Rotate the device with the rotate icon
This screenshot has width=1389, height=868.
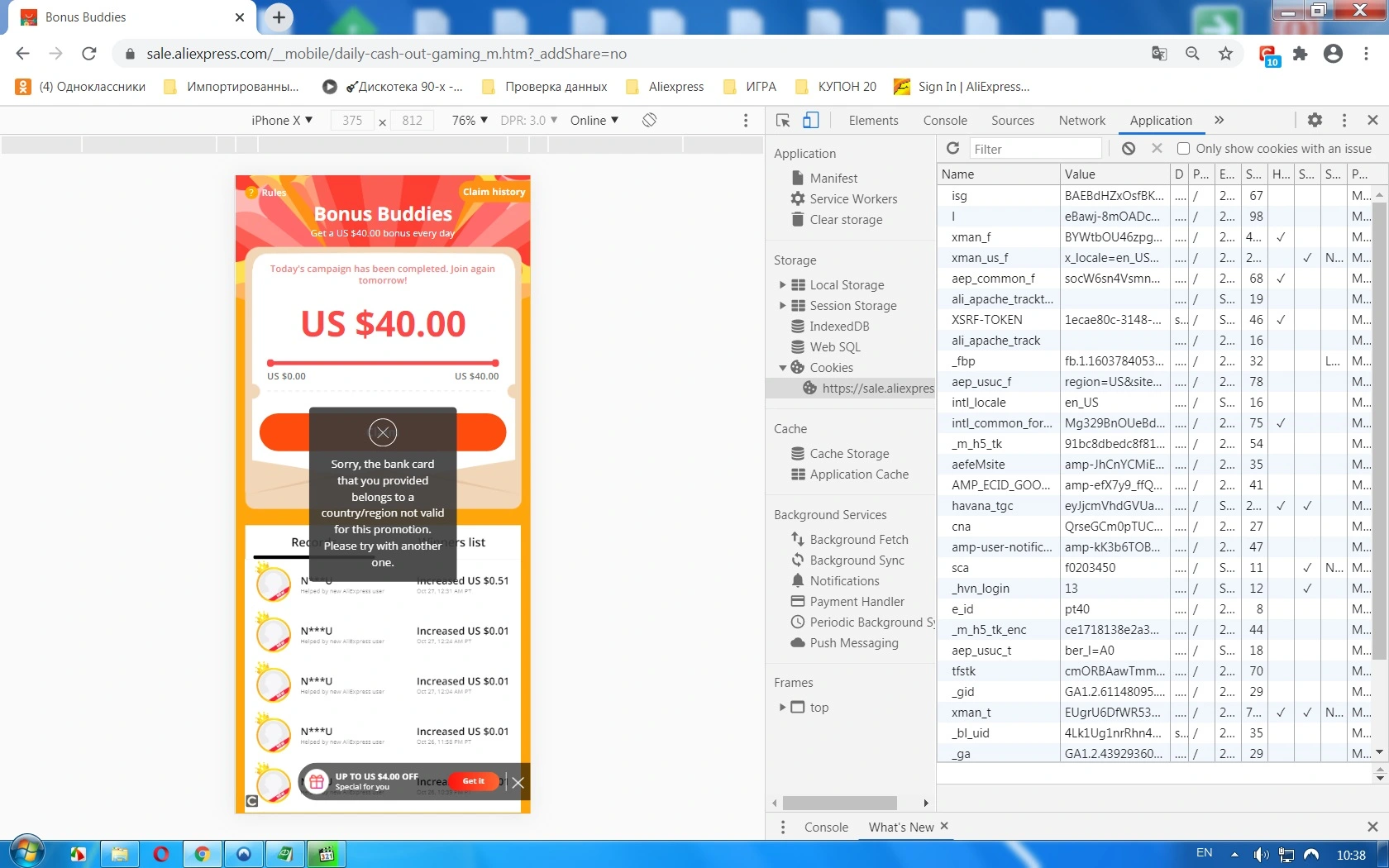[x=650, y=120]
